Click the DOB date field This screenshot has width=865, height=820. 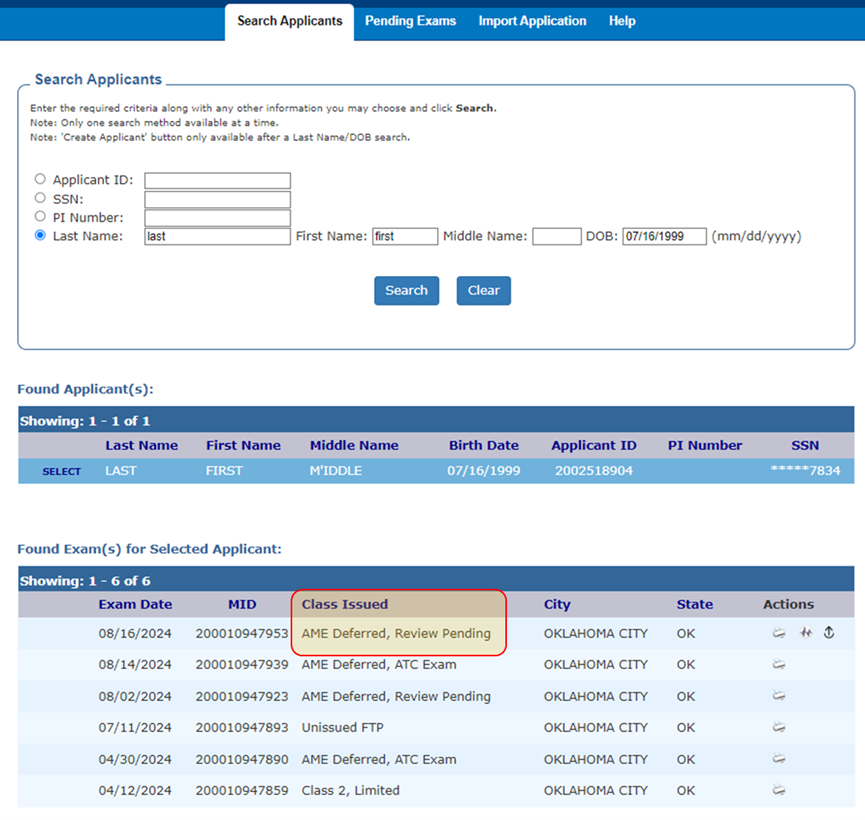664,236
